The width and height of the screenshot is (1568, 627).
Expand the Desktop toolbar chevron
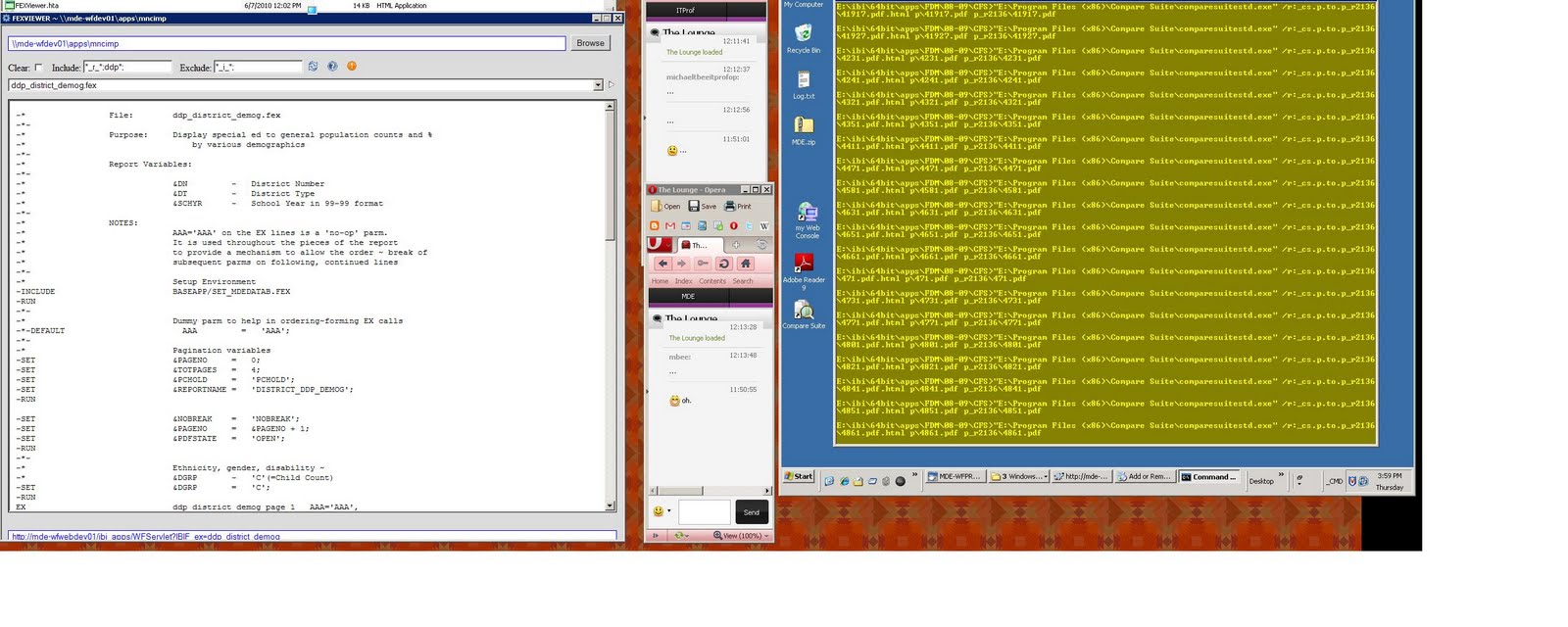(x=1281, y=475)
